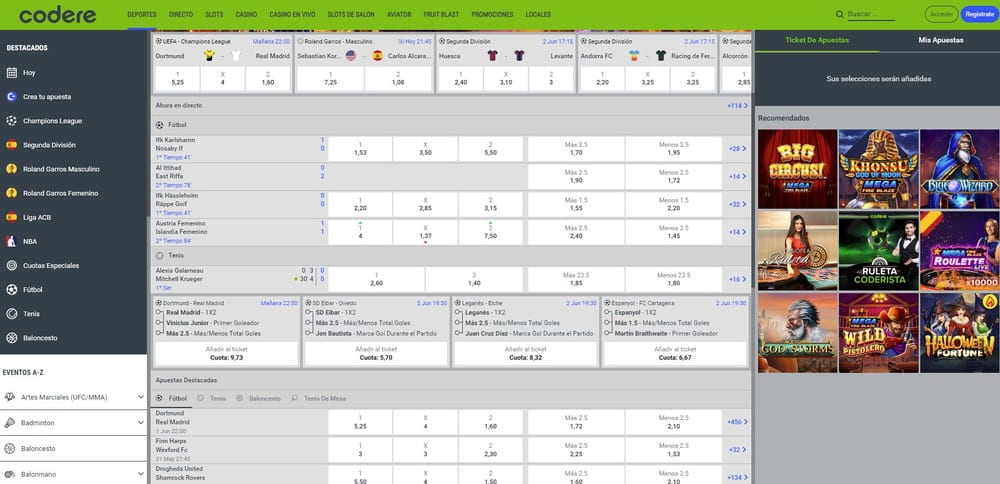Expand the Balonmano events list
This screenshot has height=484, width=1000.
141,474
